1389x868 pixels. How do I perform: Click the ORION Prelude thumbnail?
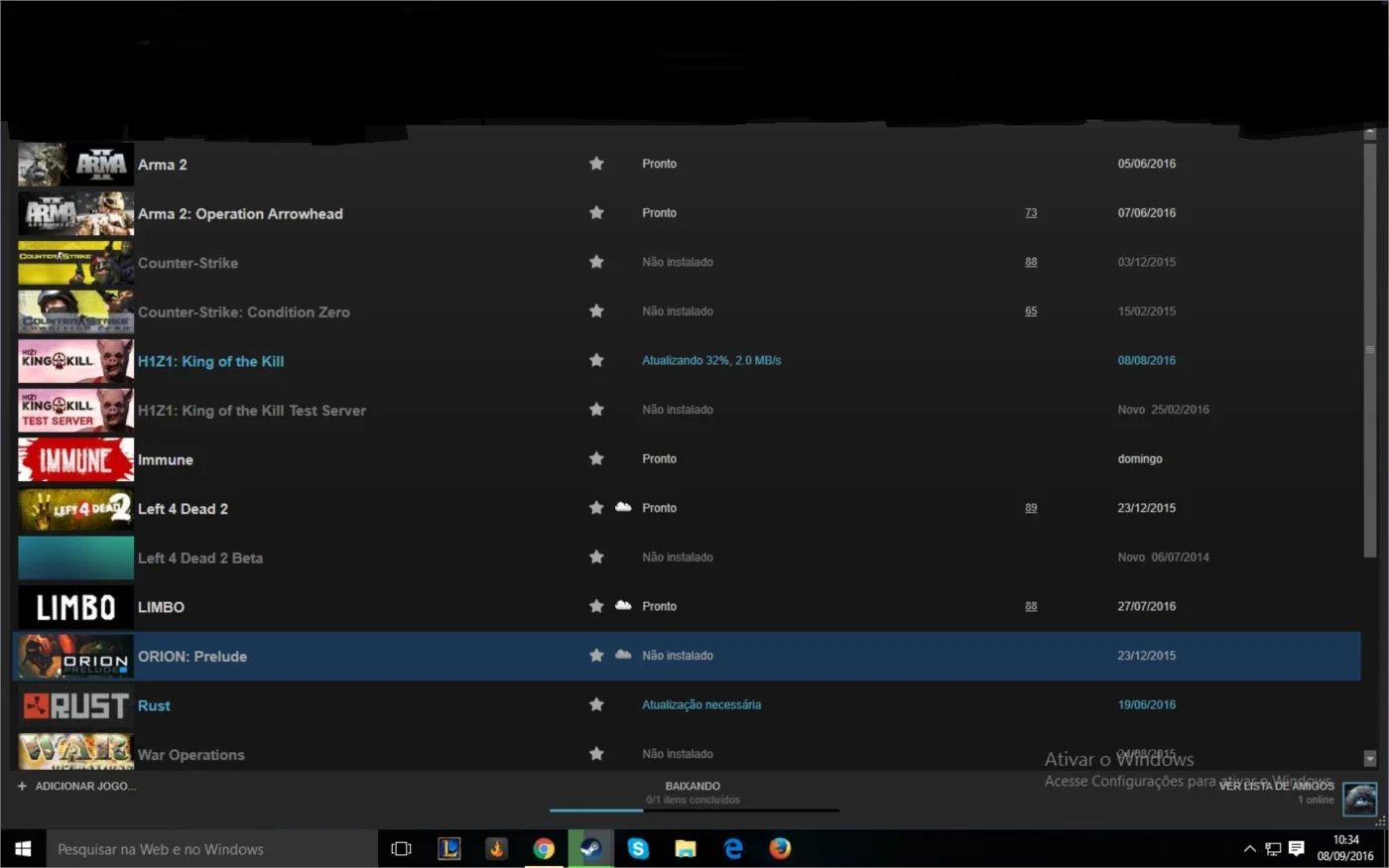(x=75, y=657)
